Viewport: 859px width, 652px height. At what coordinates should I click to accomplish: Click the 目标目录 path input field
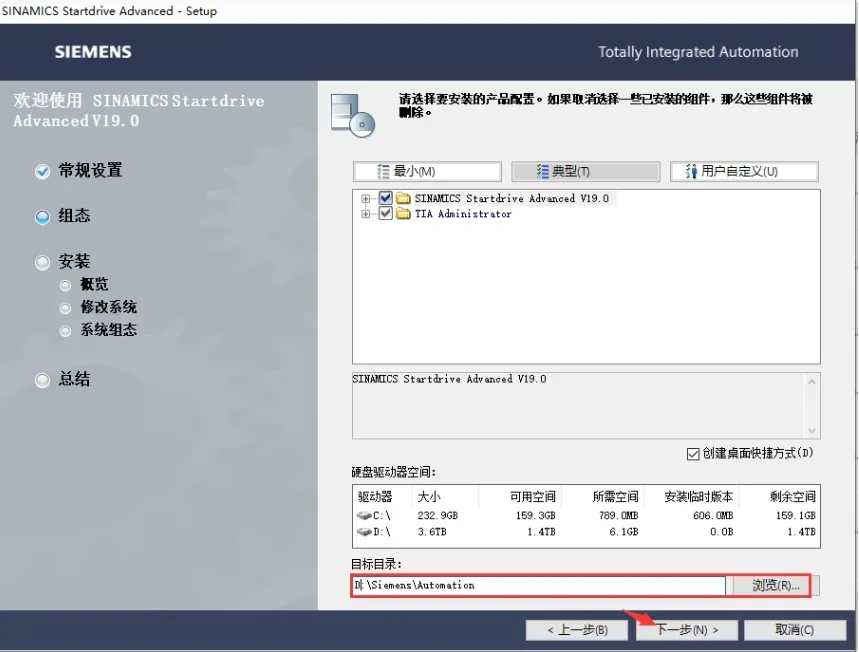[539, 585]
